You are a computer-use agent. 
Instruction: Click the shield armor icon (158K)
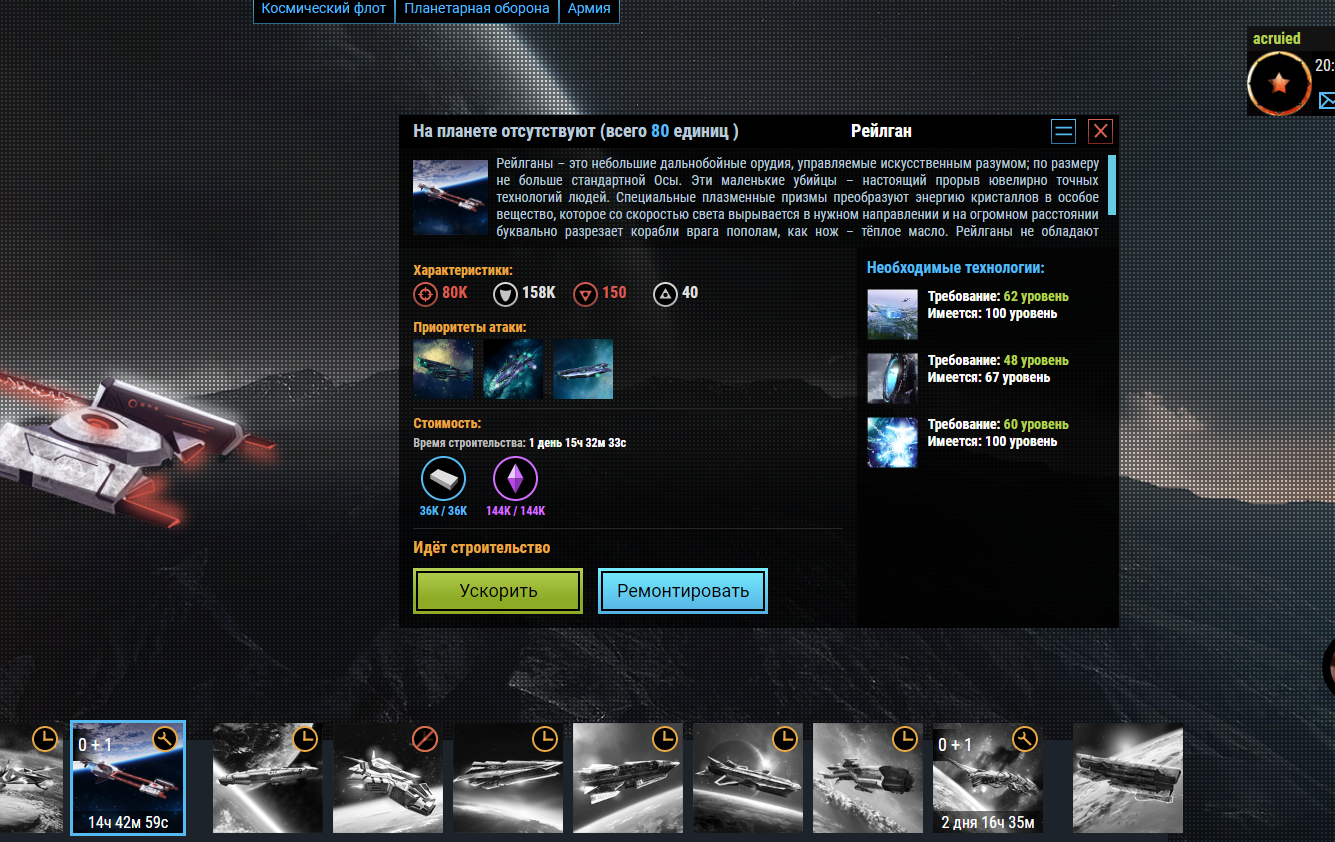coord(505,294)
